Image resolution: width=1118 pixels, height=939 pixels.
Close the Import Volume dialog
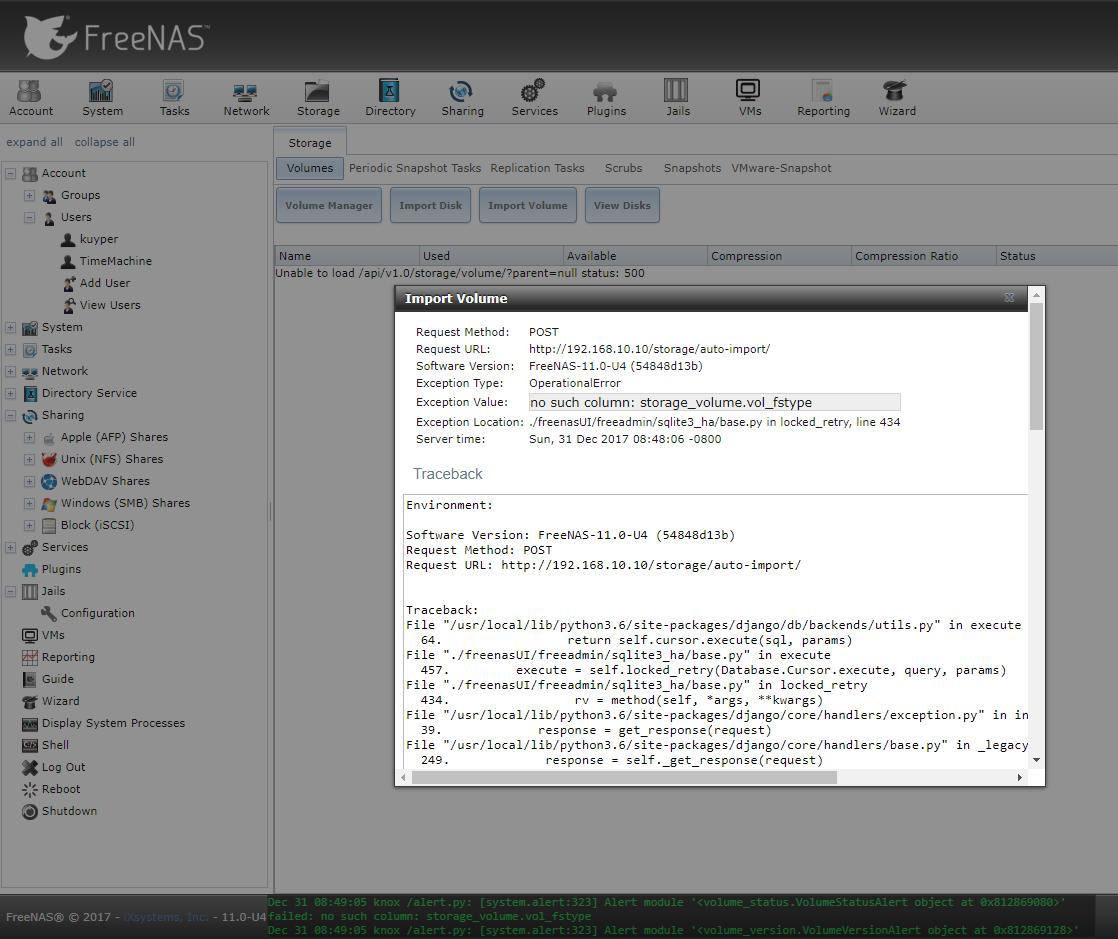[1009, 298]
